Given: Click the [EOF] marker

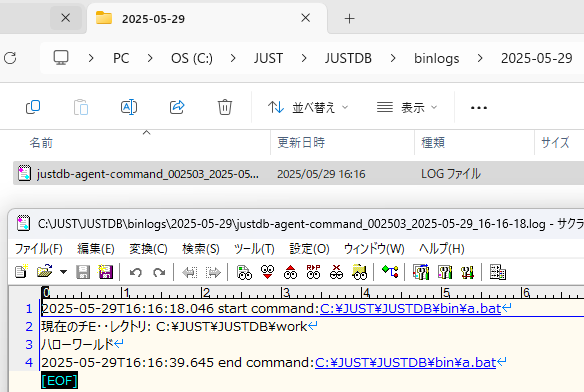Looking at the screenshot, I should (x=60, y=380).
